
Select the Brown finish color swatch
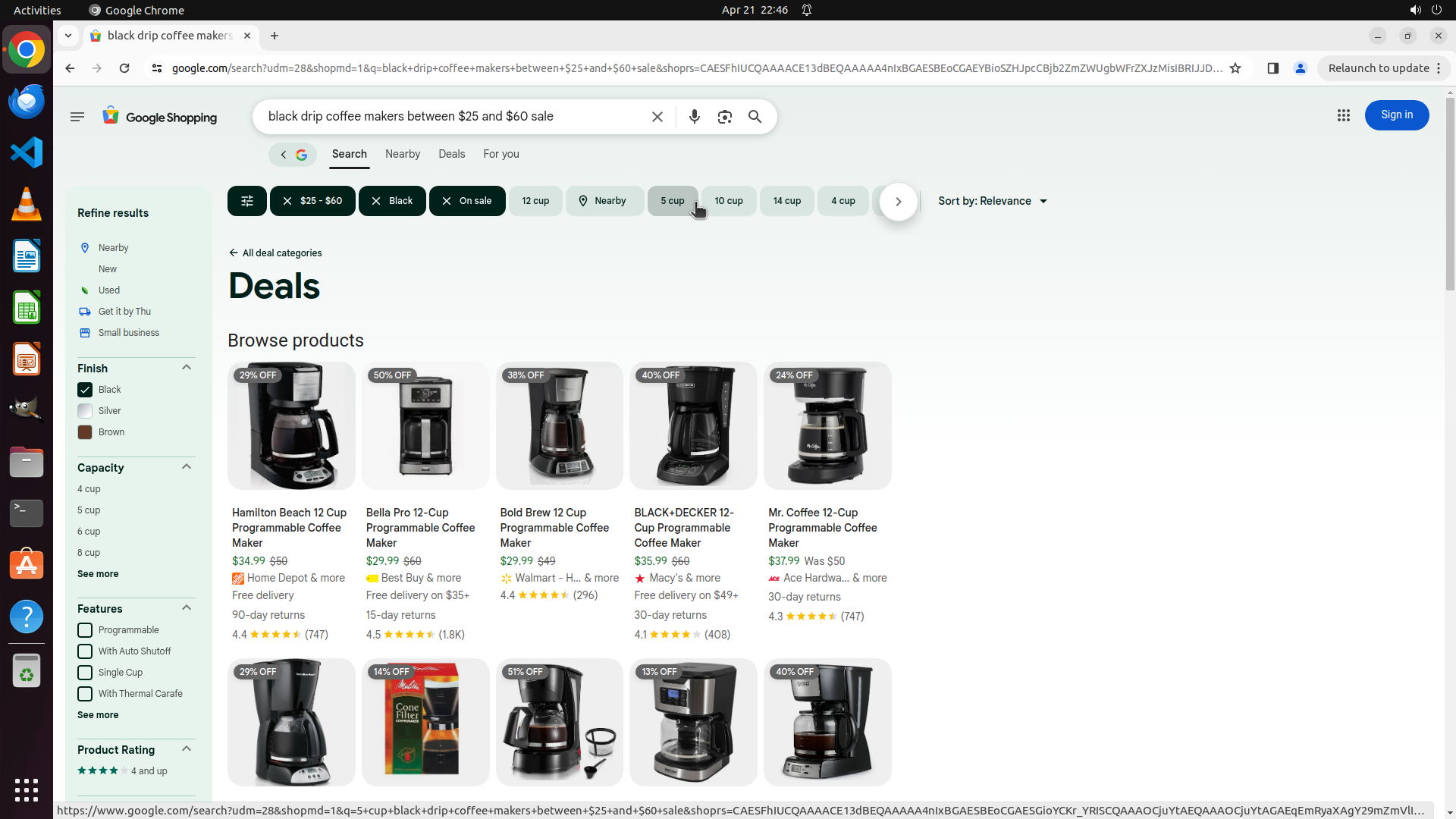[x=85, y=432]
